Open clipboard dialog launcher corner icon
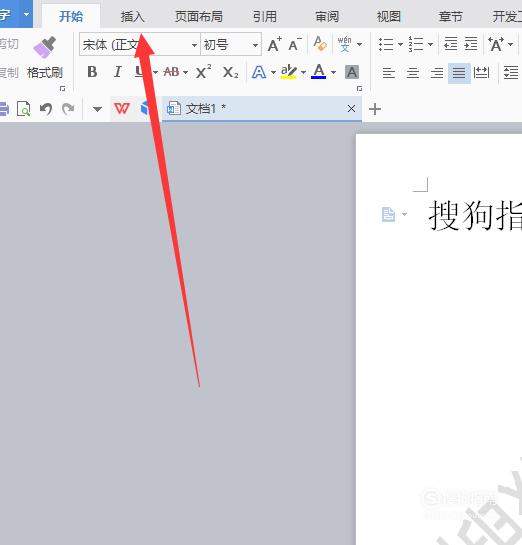Screen dimensions: 522x545 pyautogui.click(x=63, y=89)
